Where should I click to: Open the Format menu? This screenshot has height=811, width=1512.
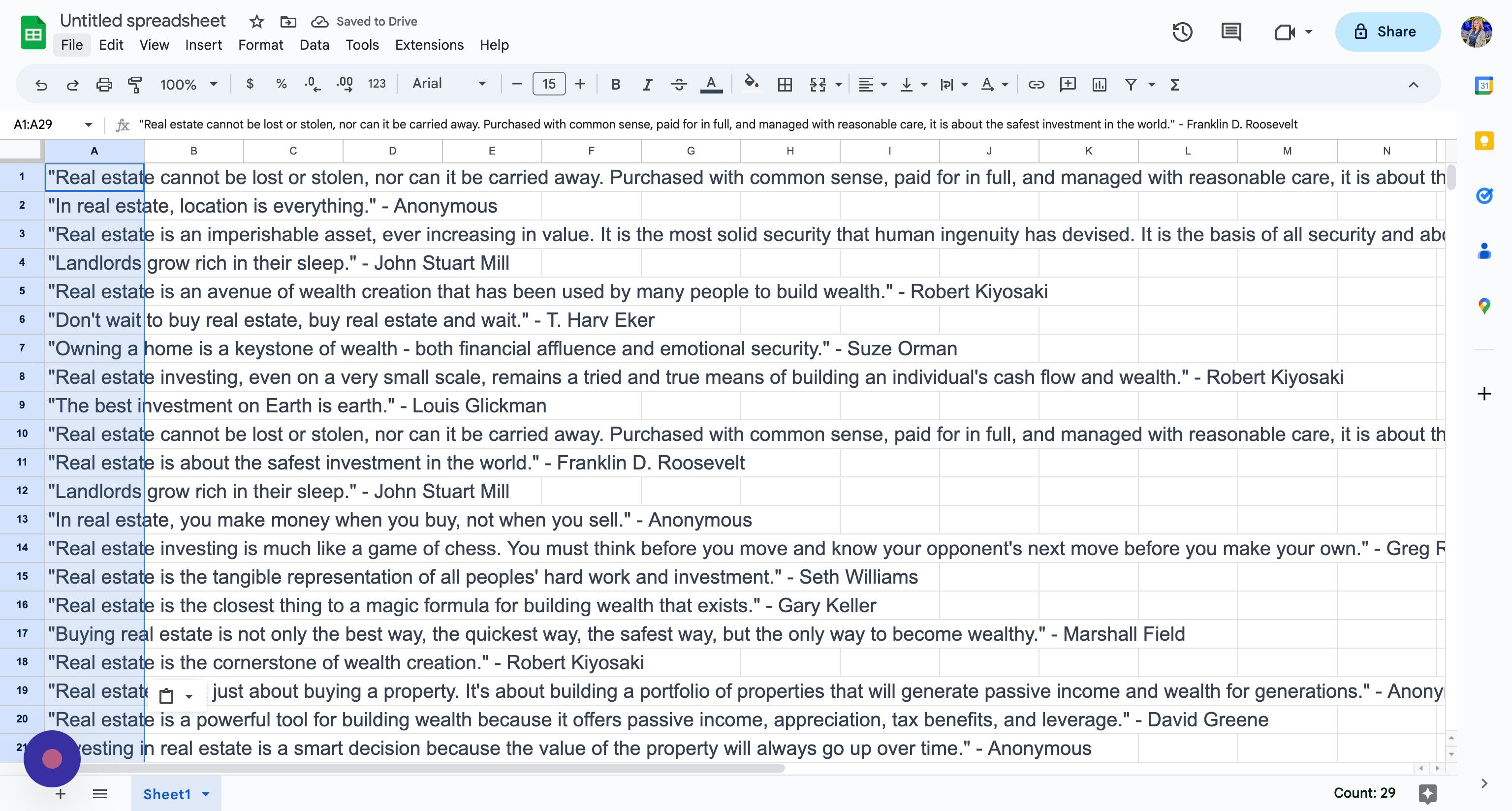260,45
